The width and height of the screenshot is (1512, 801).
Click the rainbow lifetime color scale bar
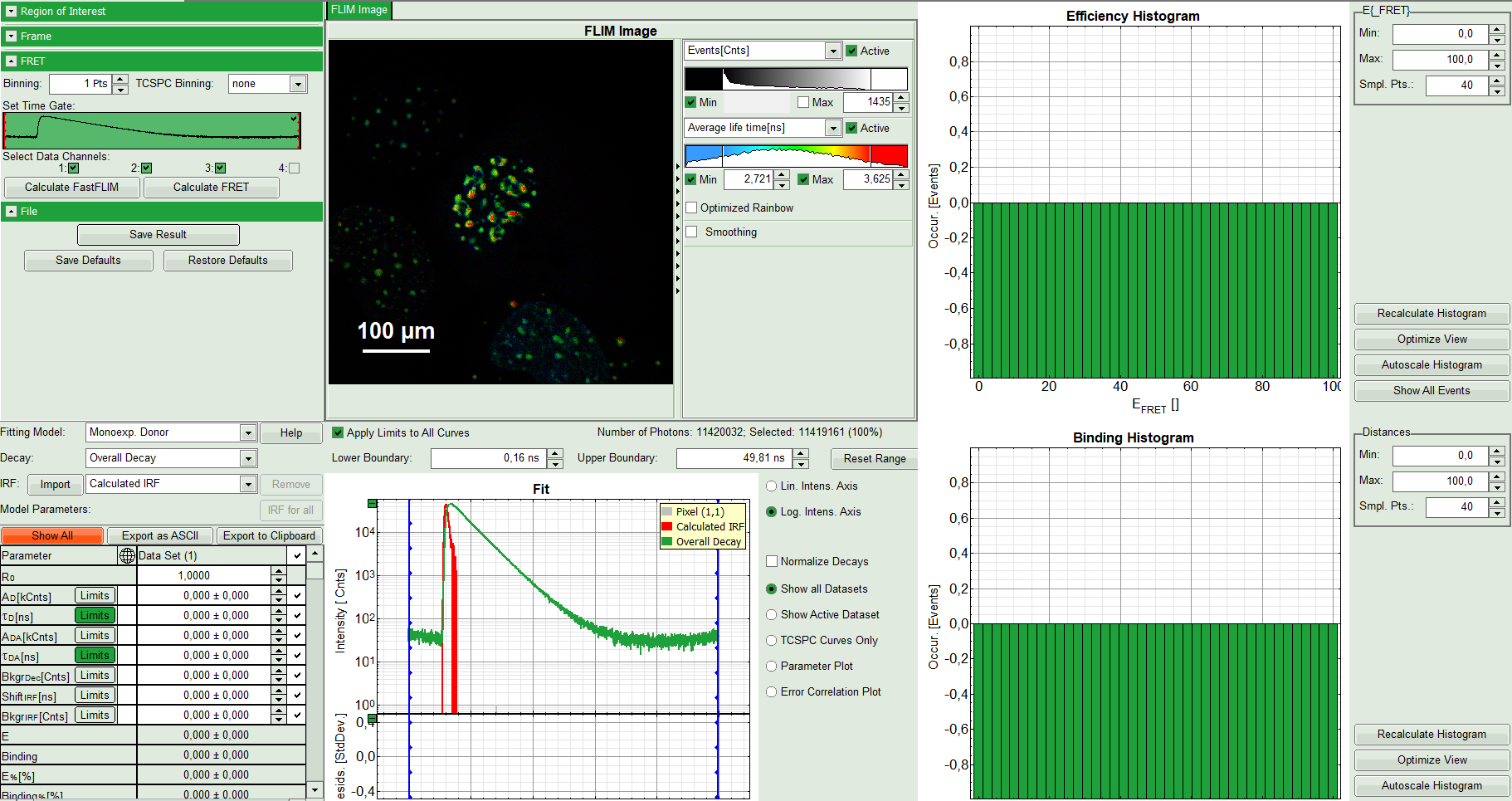pos(795,155)
